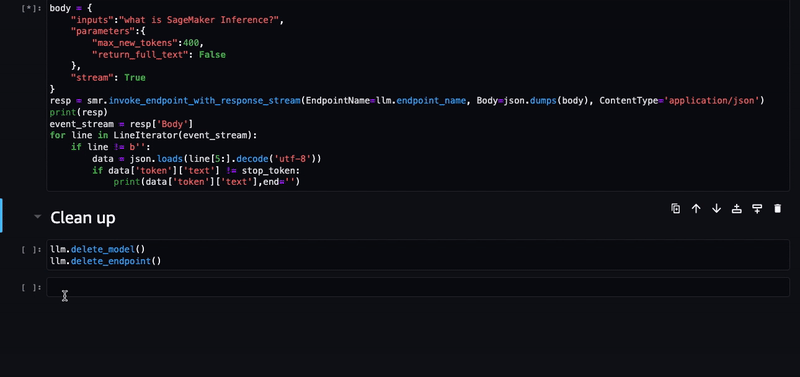Click the llm.delete_model() line
The height and width of the screenshot is (377, 800).
pyautogui.click(x=97, y=249)
